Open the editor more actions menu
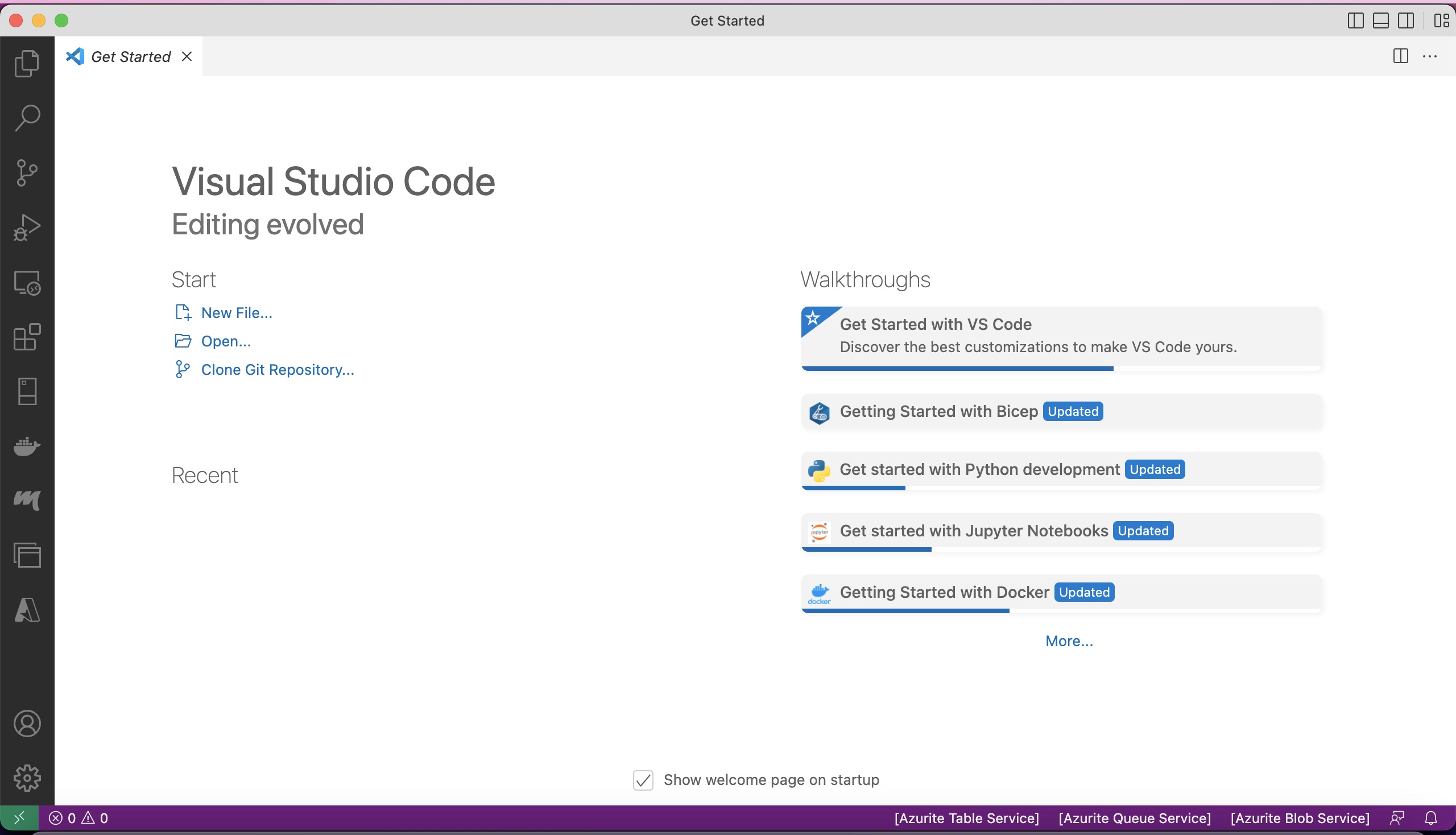 (x=1430, y=56)
